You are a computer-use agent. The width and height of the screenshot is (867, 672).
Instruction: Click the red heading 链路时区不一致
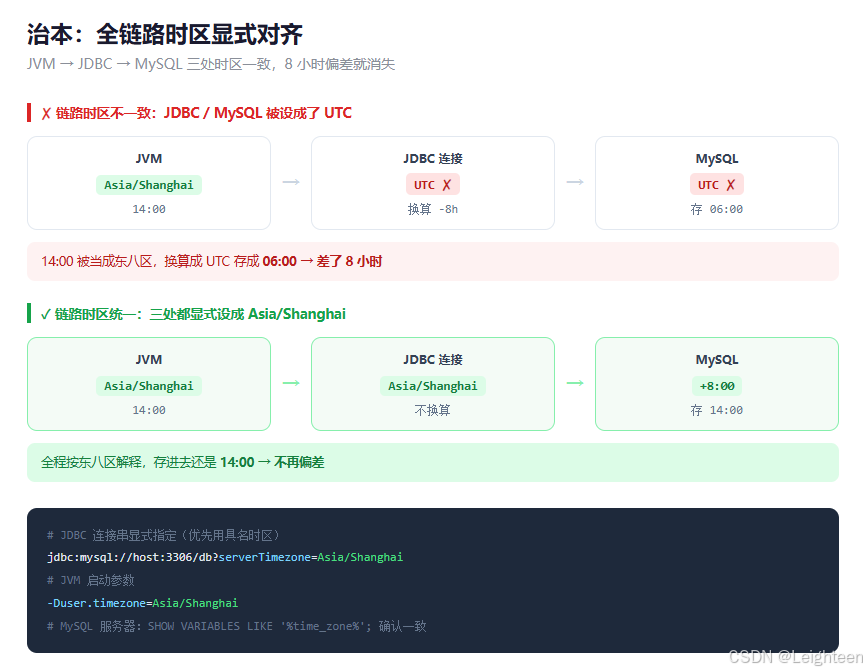(x=196, y=113)
